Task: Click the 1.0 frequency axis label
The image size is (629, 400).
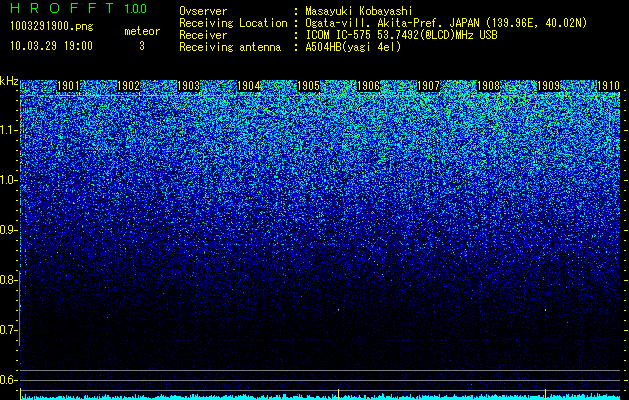Action: coord(8,180)
